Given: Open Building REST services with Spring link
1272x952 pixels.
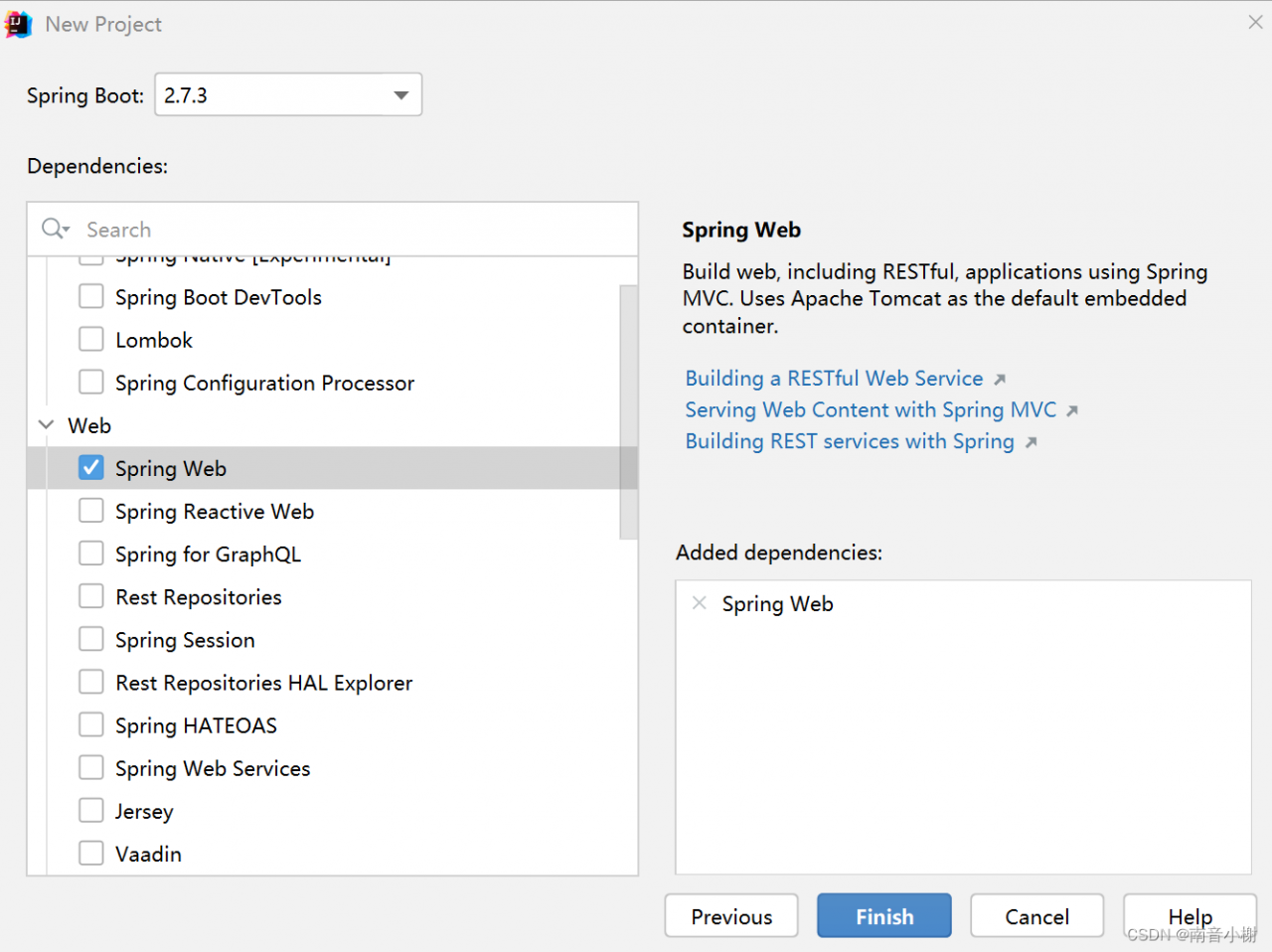Looking at the screenshot, I should (x=850, y=441).
